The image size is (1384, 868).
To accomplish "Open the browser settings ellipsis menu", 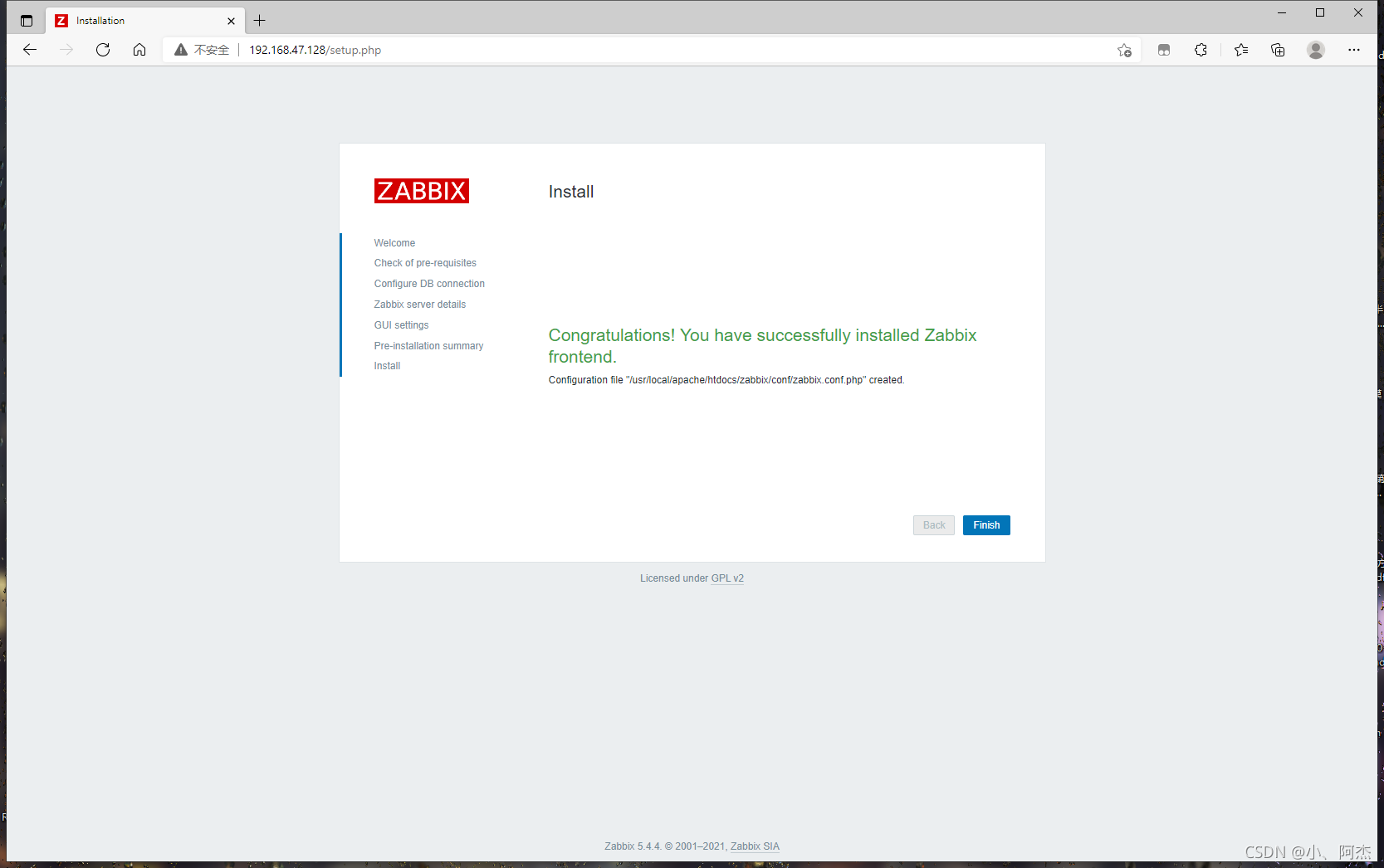I will click(1354, 50).
